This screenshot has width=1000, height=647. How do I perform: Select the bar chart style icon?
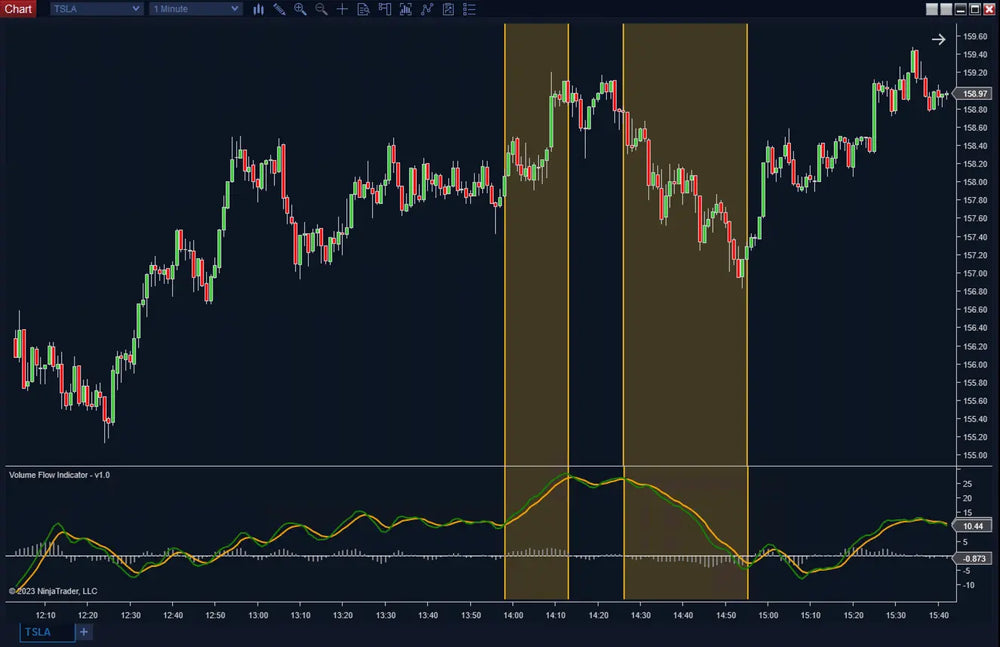pyautogui.click(x=258, y=9)
